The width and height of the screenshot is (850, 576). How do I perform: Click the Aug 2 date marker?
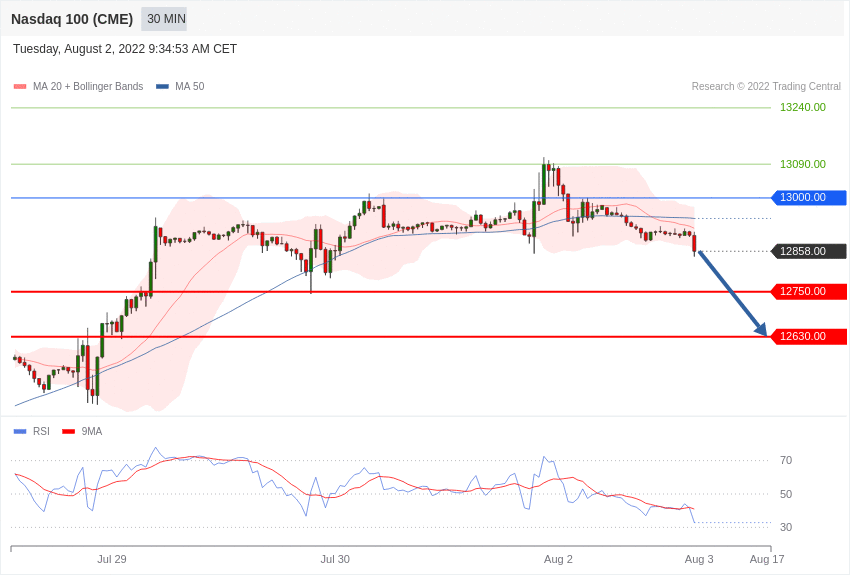click(x=558, y=559)
